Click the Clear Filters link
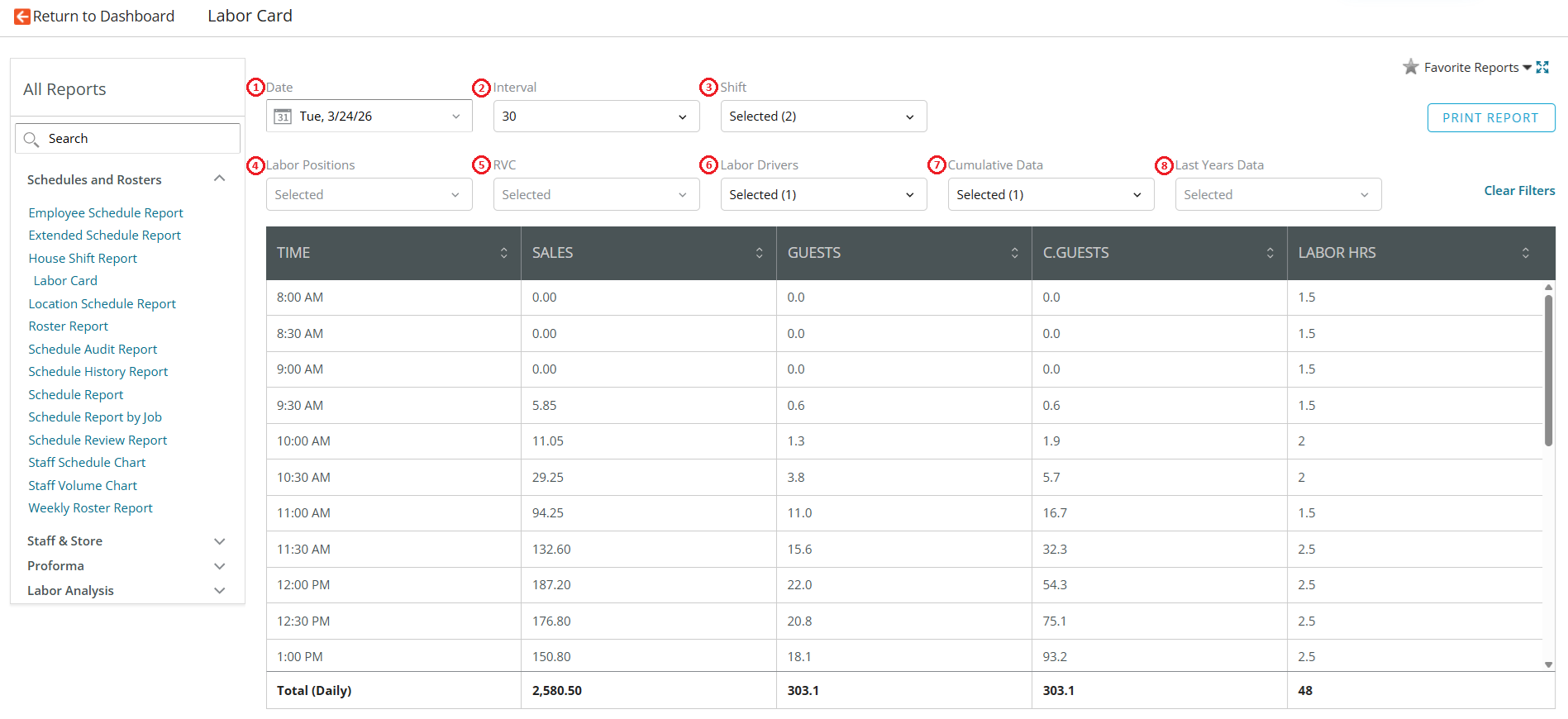Viewport: 1568px width, 719px height. [x=1519, y=191]
